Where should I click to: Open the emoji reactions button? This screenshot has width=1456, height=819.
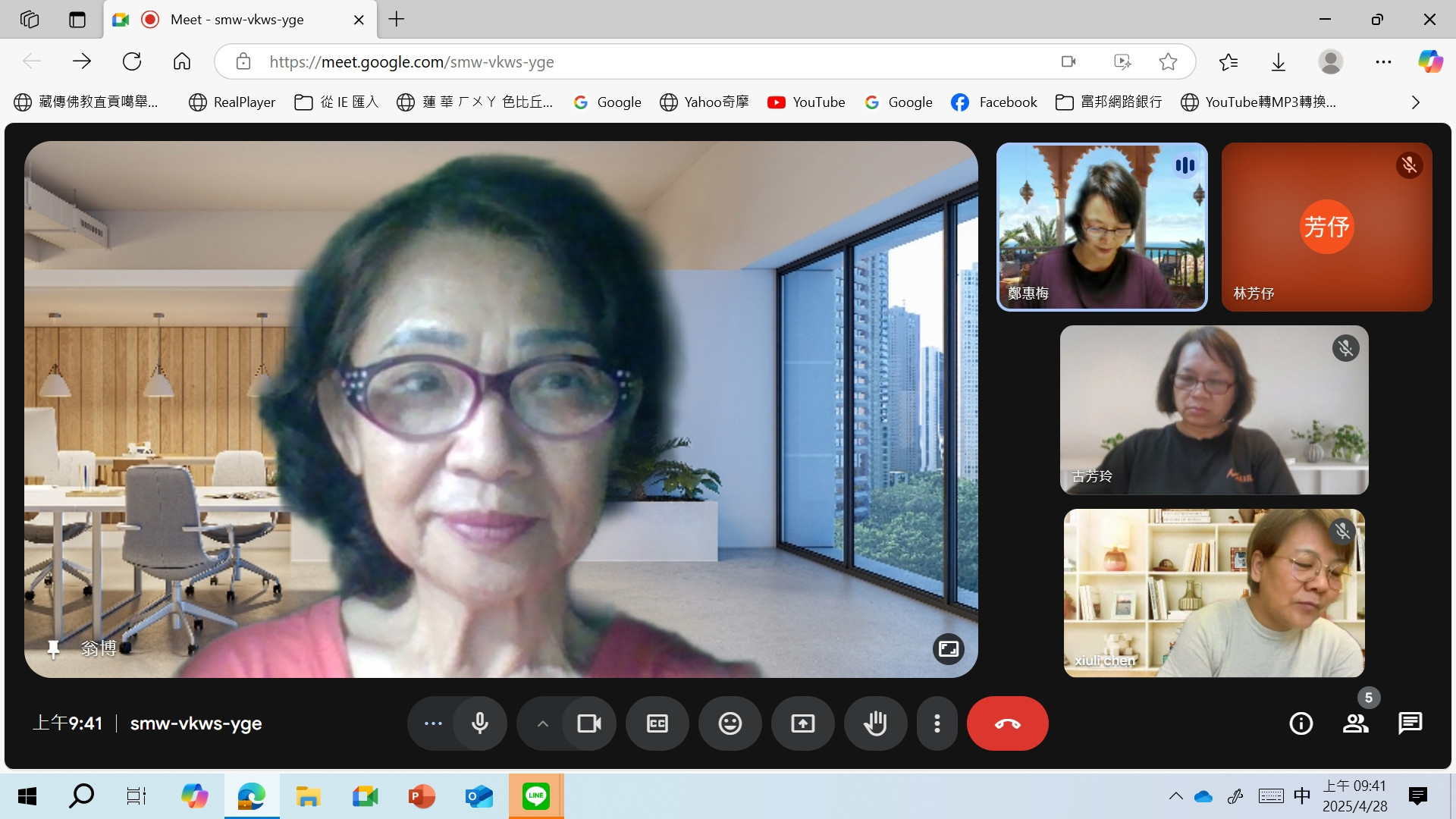click(730, 723)
